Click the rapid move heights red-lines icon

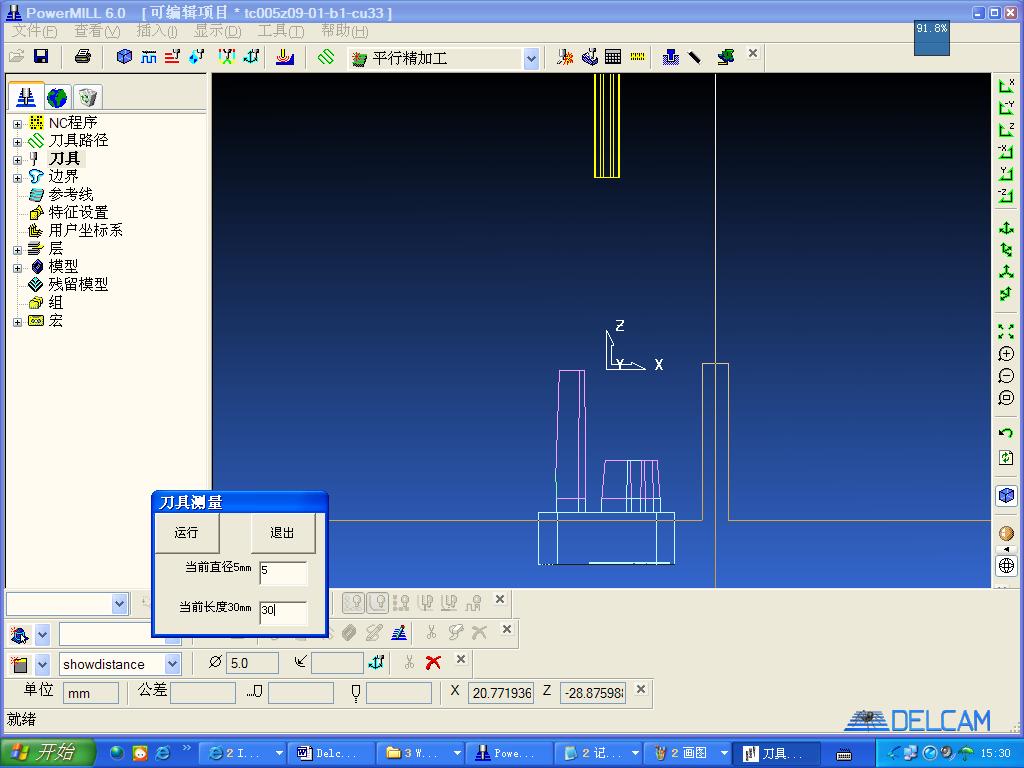tap(172, 57)
